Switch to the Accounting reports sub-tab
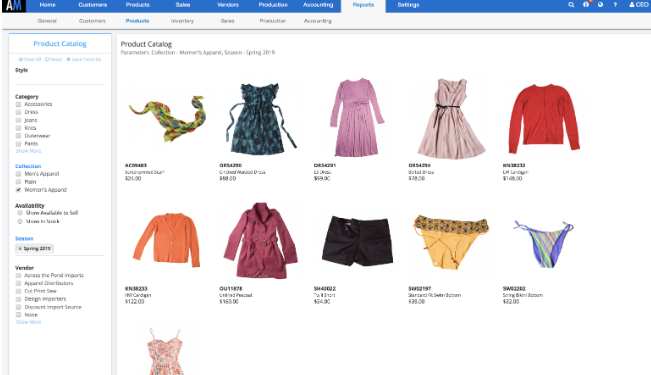This screenshot has height=375, width=651. tap(318, 21)
